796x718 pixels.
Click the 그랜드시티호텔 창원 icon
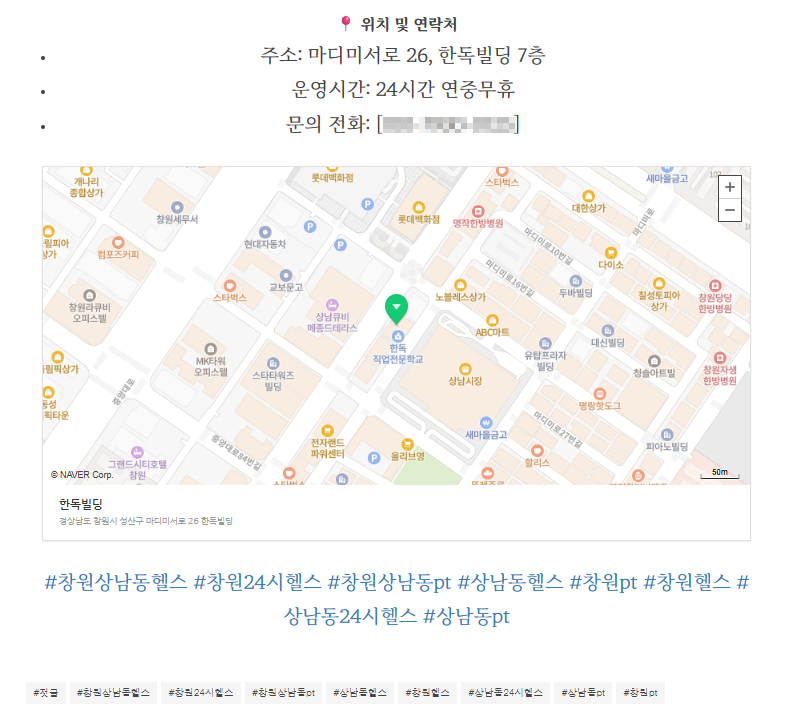[x=137, y=452]
